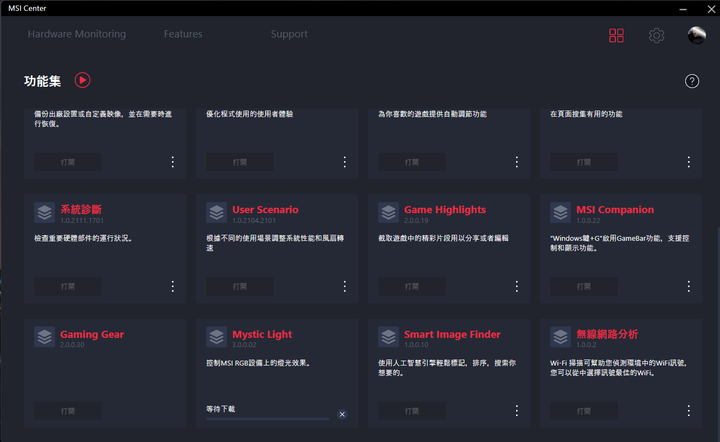This screenshot has width=720, height=442.
Task: Click the 功能集 heading
Action: click(42, 81)
